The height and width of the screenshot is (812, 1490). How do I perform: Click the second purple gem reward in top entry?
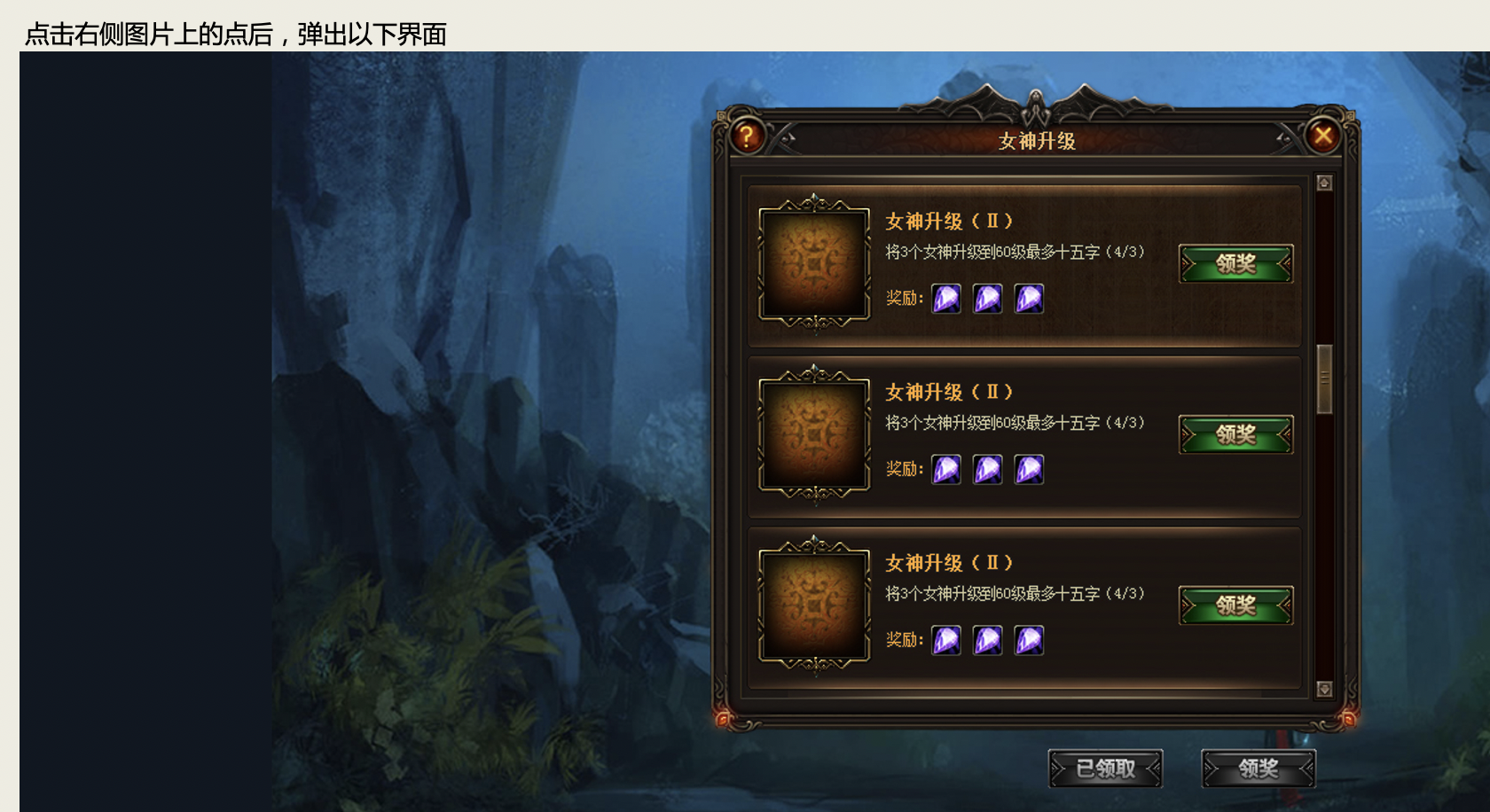[x=988, y=299]
